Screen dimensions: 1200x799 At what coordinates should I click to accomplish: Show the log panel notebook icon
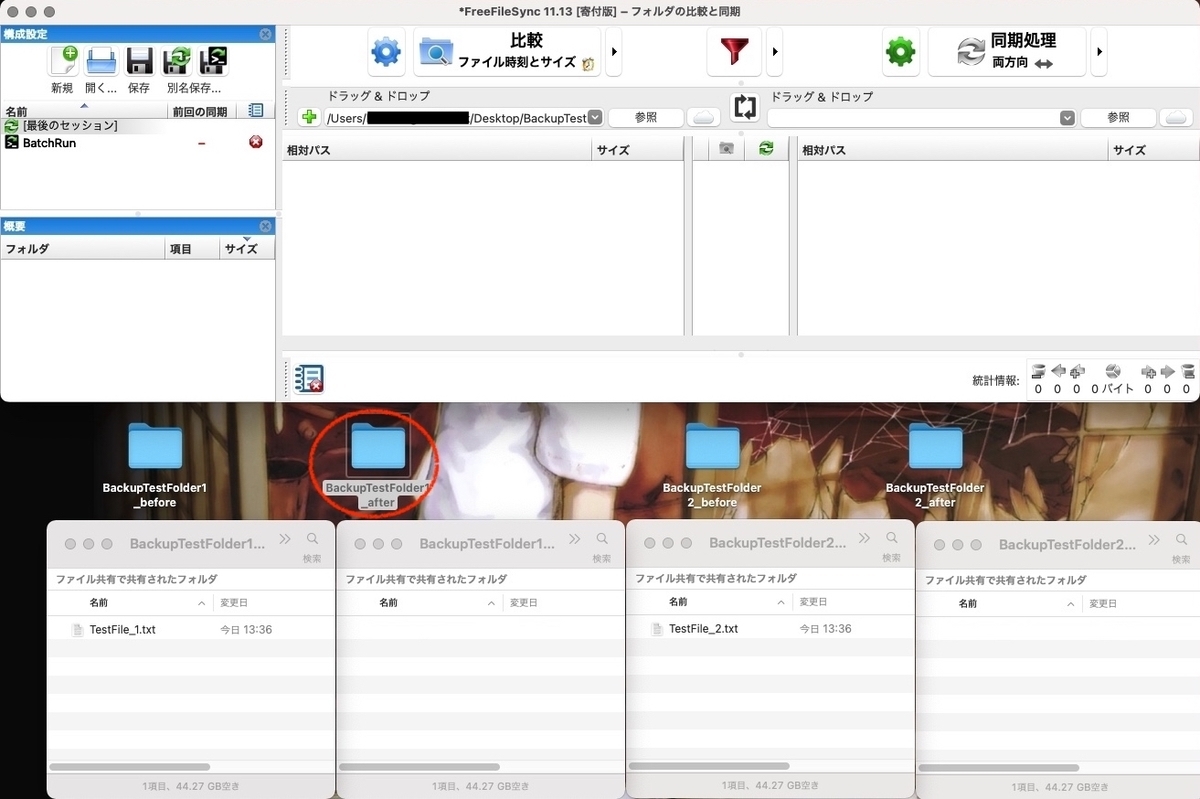pyautogui.click(x=309, y=379)
